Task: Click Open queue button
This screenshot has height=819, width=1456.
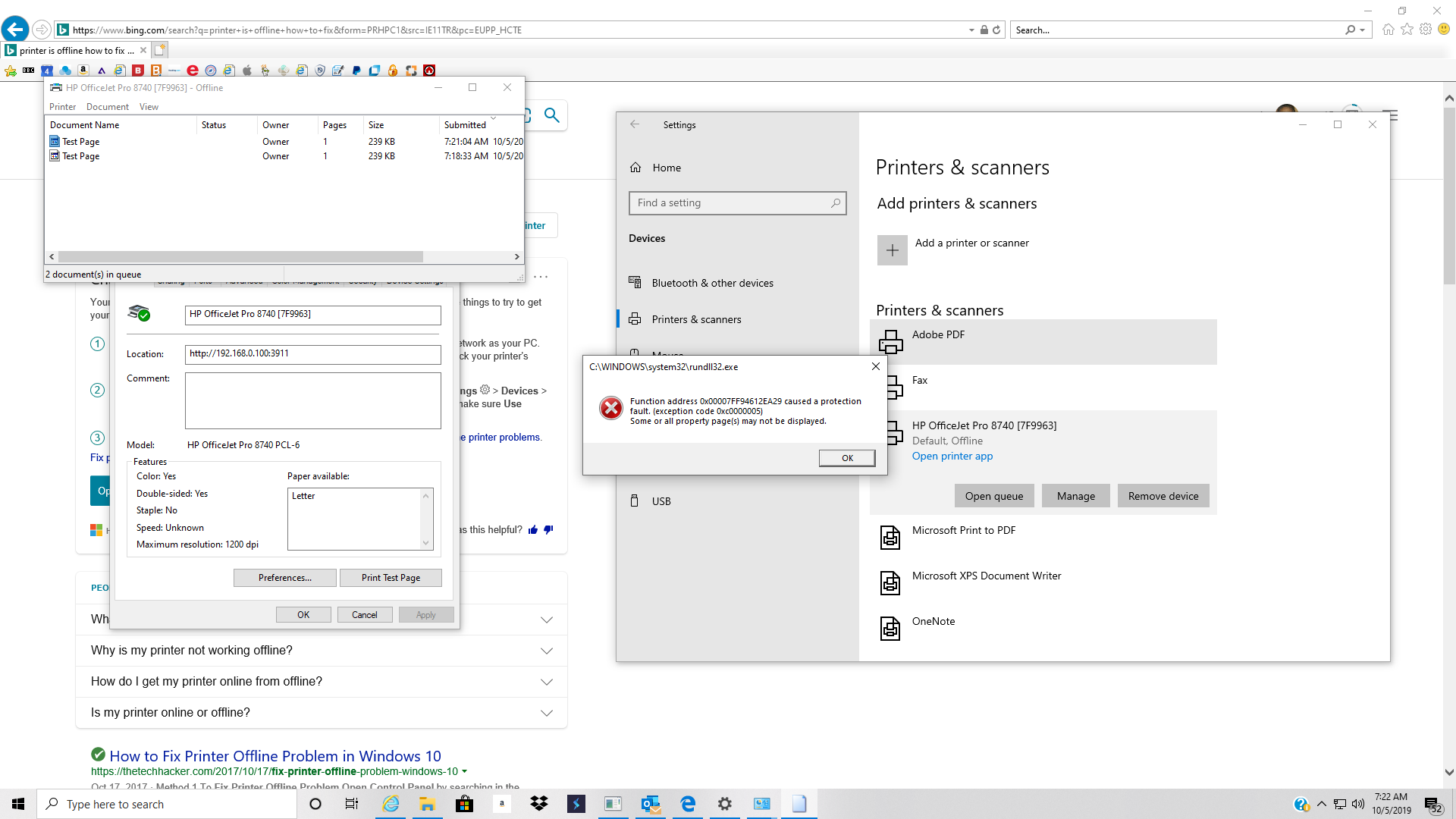Action: (x=994, y=496)
